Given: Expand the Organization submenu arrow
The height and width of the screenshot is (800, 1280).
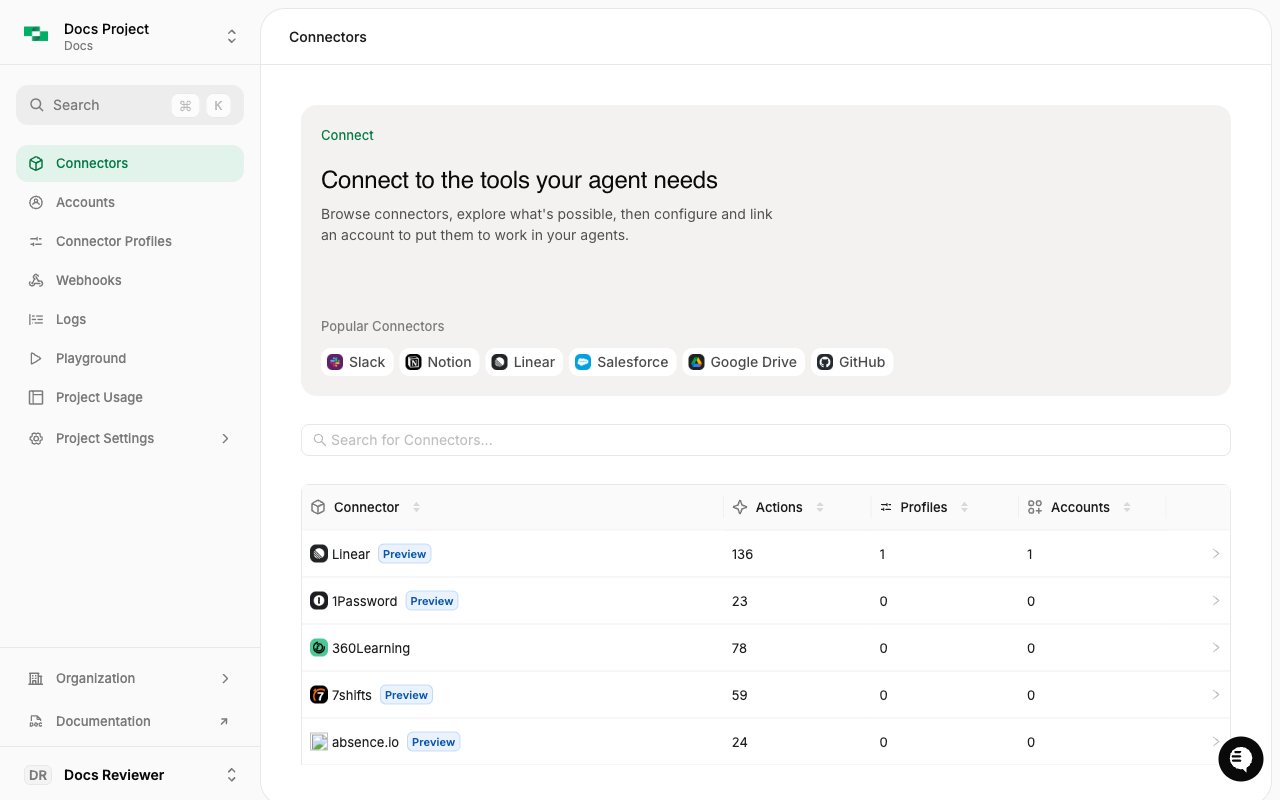Looking at the screenshot, I should [x=225, y=678].
